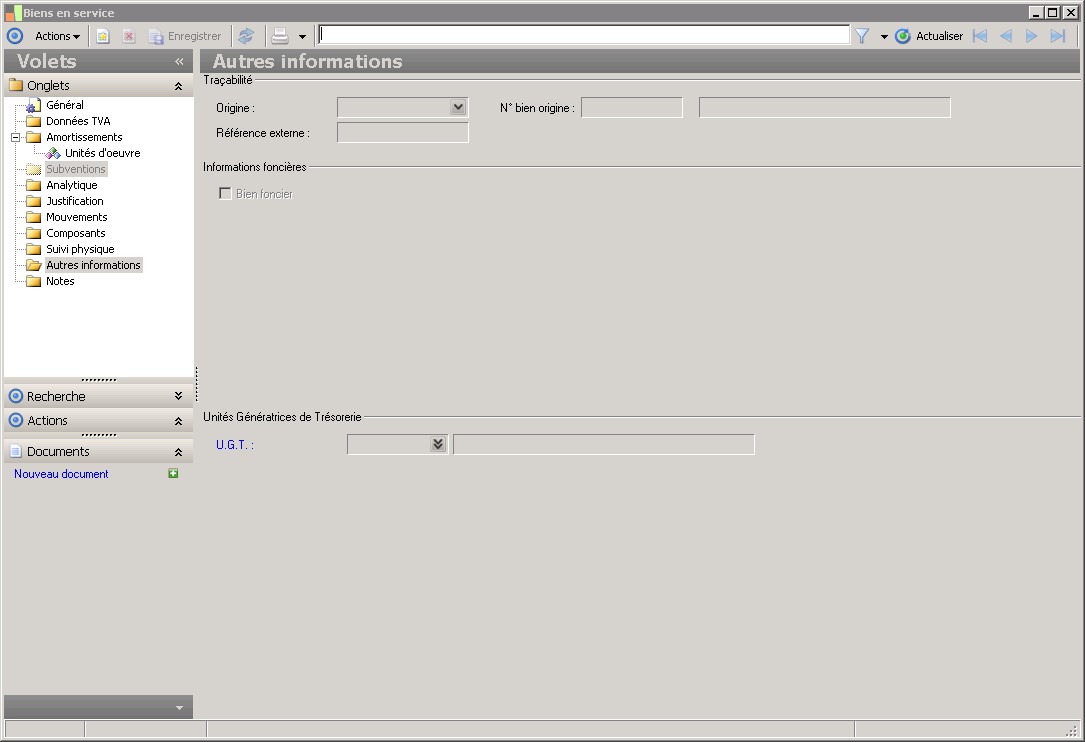Go to first record arrow
The width and height of the screenshot is (1085, 742).
(x=980, y=36)
